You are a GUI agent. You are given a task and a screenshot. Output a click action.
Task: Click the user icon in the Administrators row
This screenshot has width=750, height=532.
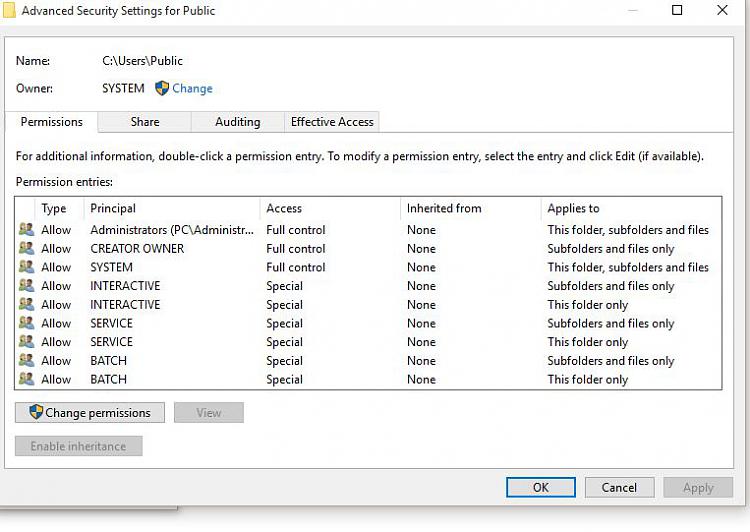[x=26, y=230]
